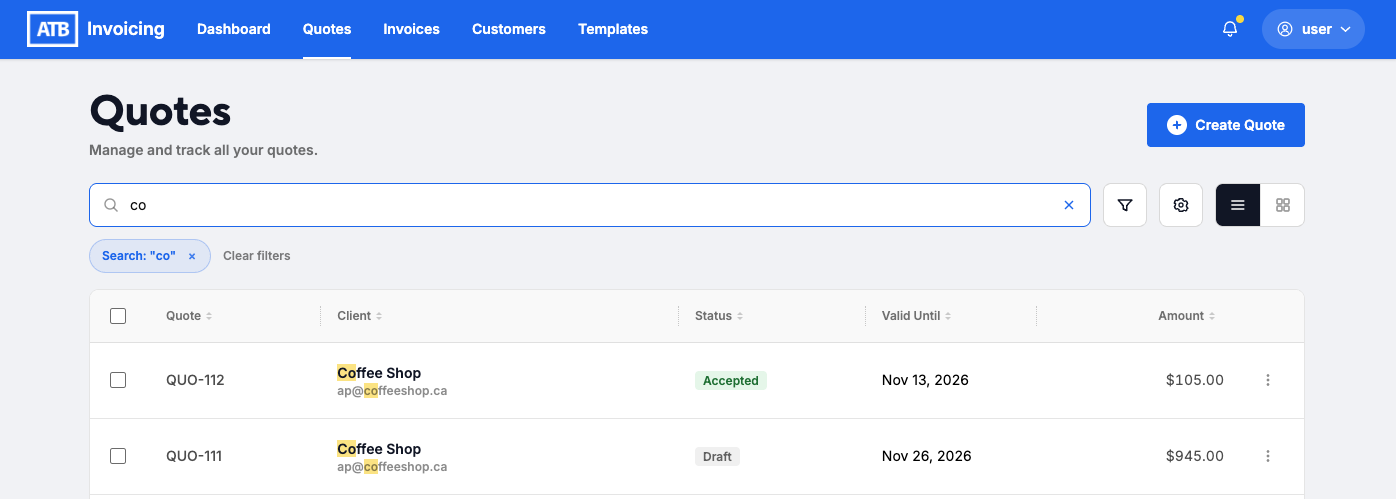Sort by the Client column
Screen dimensions: 1396x499
360,316
